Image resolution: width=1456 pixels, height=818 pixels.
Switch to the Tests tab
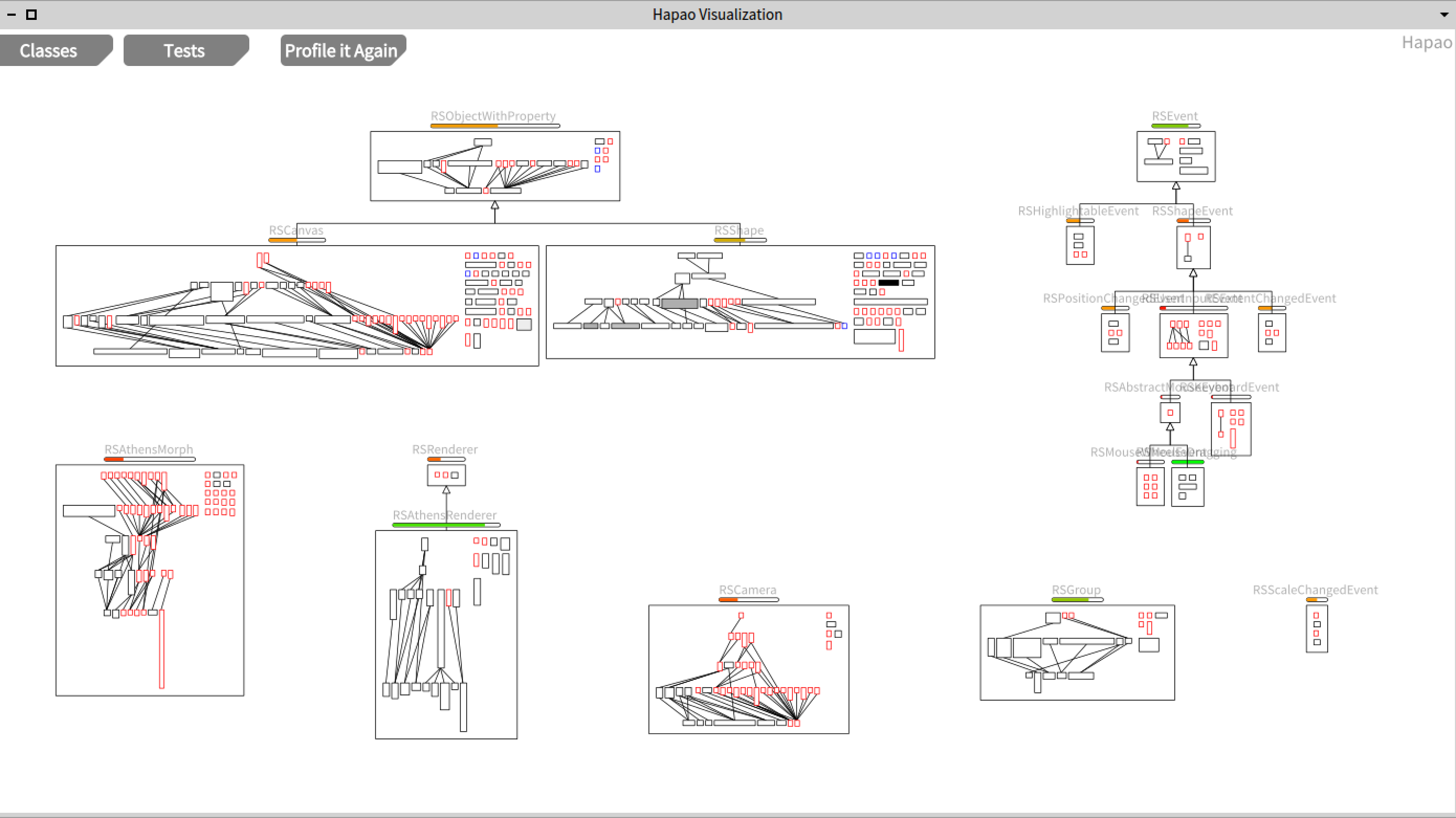(x=184, y=51)
